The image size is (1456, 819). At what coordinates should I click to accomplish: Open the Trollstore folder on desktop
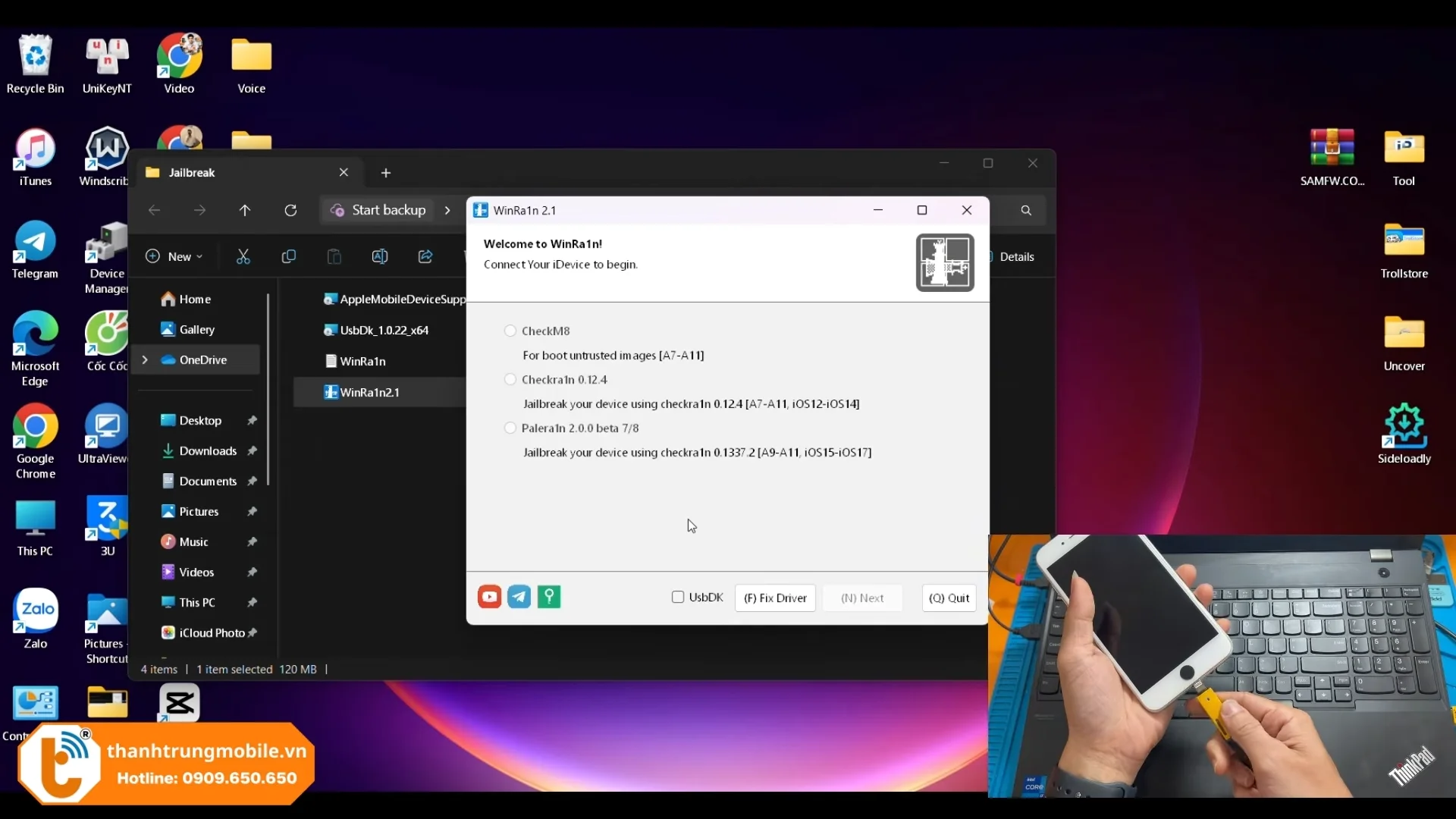click(1404, 250)
